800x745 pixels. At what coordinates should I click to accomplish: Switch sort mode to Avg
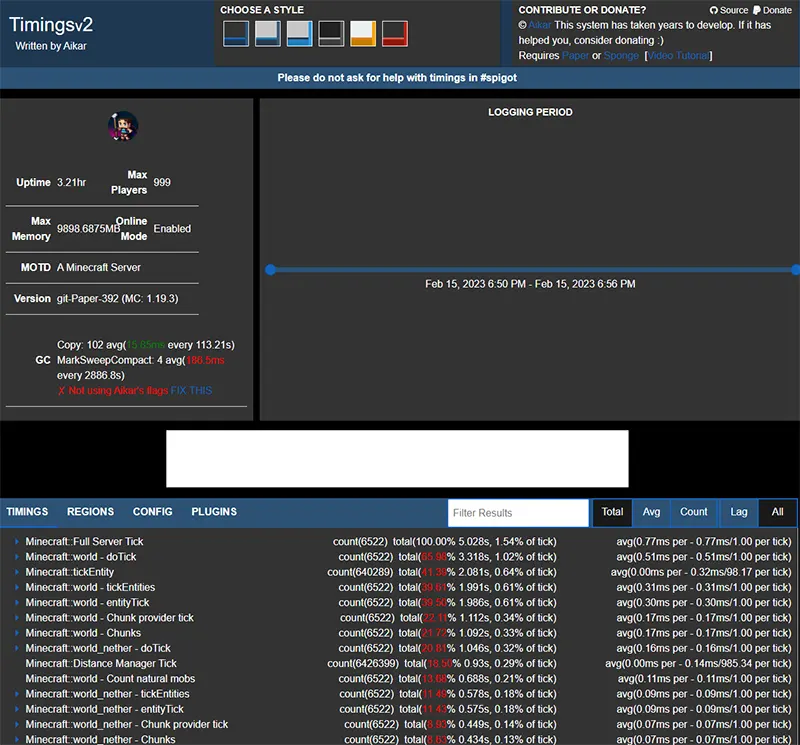coord(651,512)
